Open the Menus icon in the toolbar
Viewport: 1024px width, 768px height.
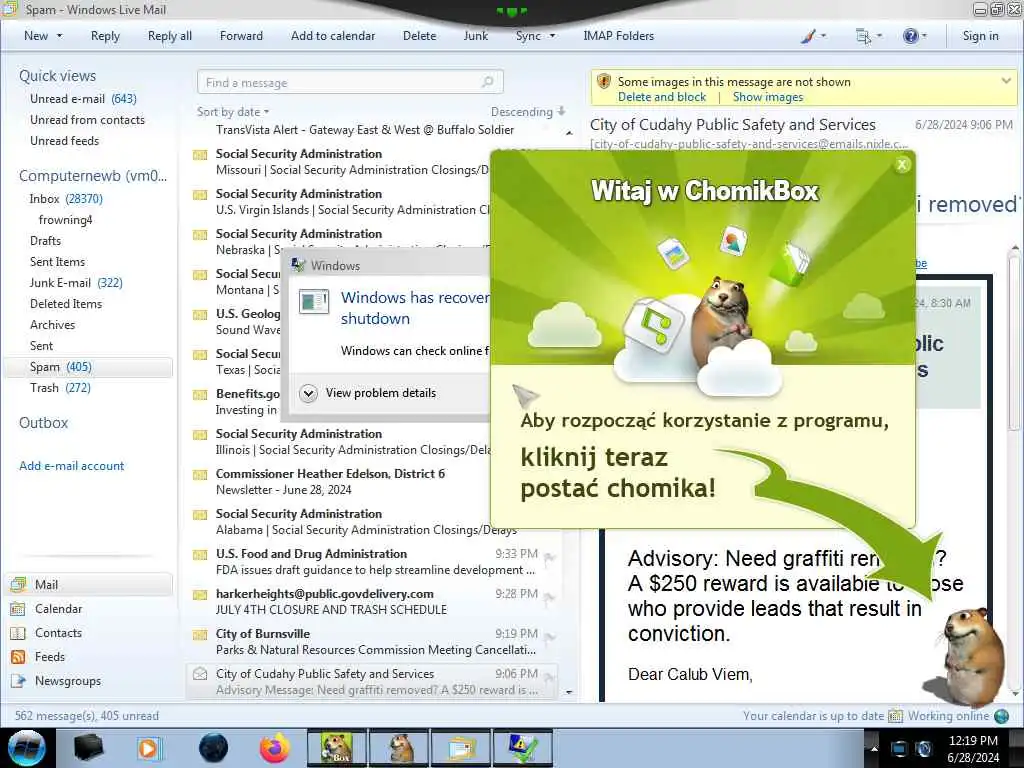pyautogui.click(x=863, y=37)
